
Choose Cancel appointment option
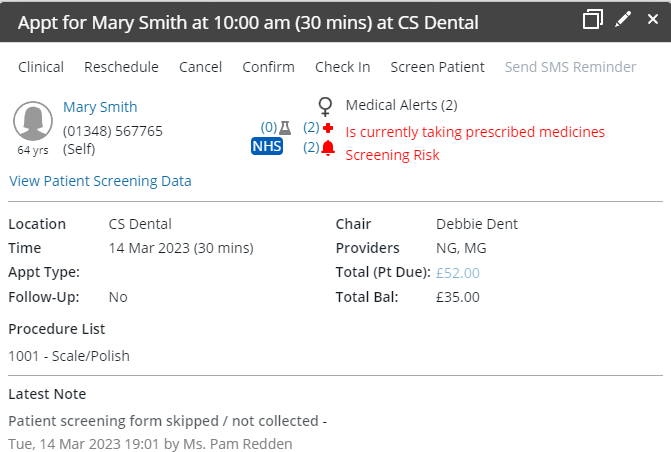pyautogui.click(x=200, y=67)
